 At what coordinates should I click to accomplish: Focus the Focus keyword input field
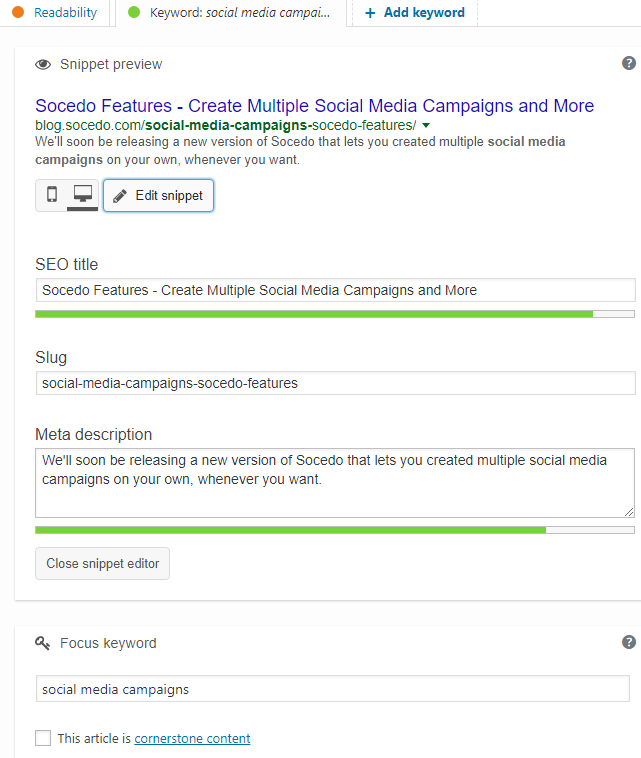(333, 689)
